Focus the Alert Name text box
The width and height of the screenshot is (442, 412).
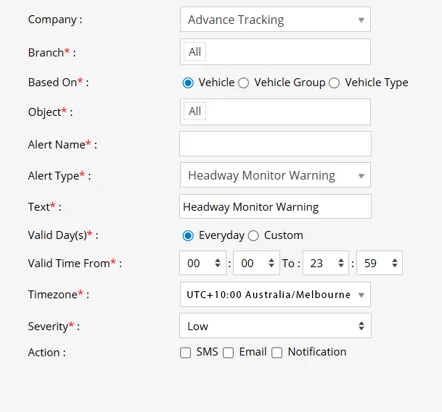[275, 144]
